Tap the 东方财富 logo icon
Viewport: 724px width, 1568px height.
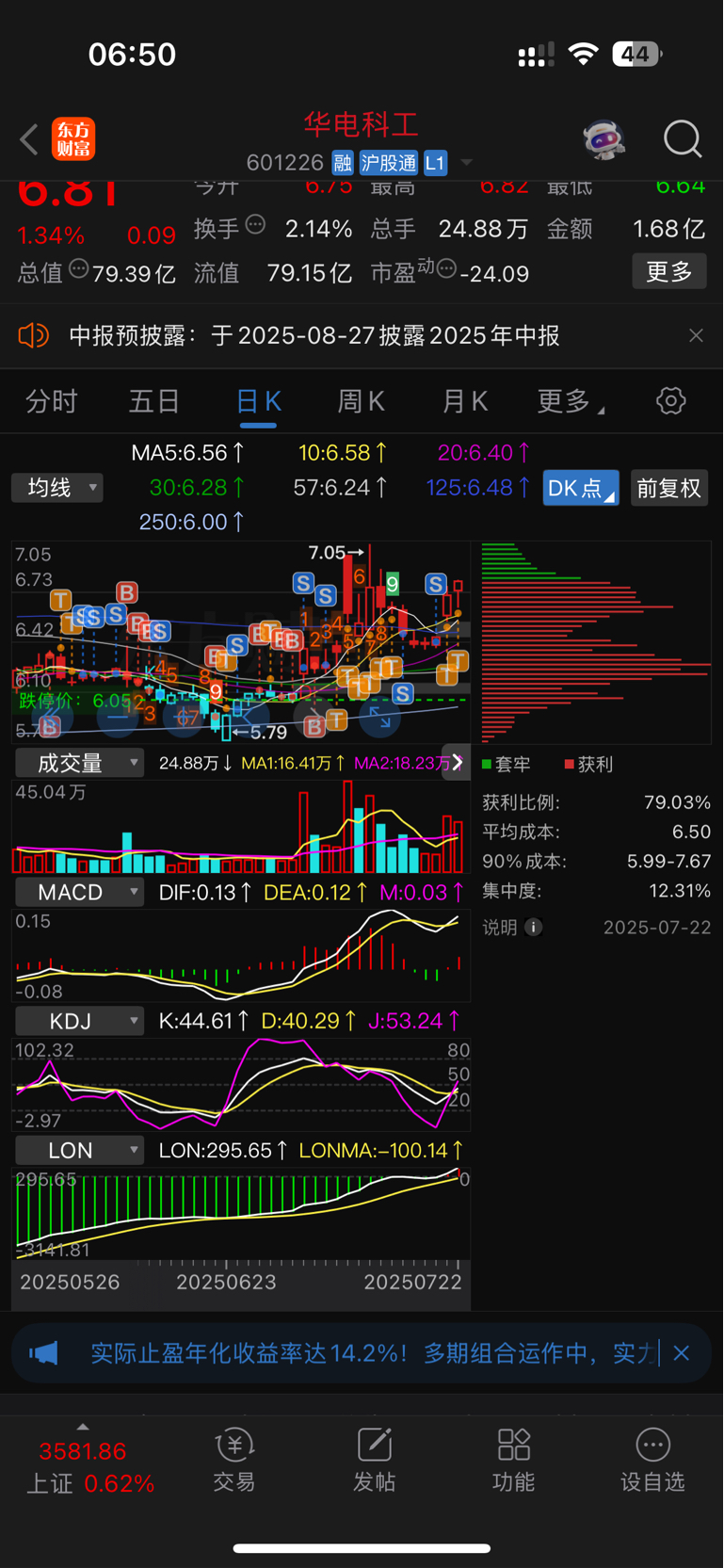tap(73, 139)
